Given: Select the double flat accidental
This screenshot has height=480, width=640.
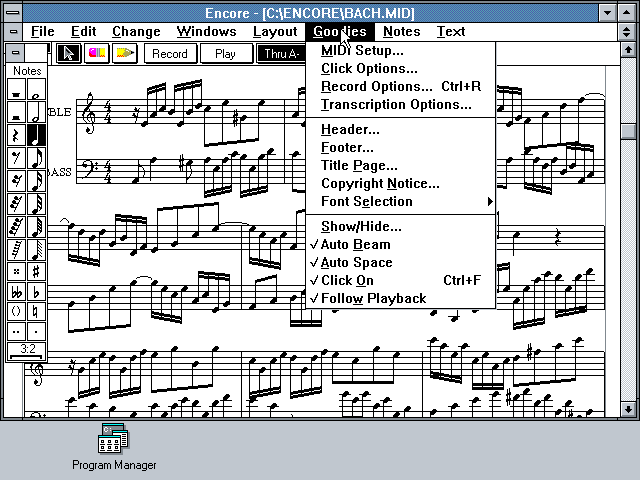Looking at the screenshot, I should pos(17,292).
